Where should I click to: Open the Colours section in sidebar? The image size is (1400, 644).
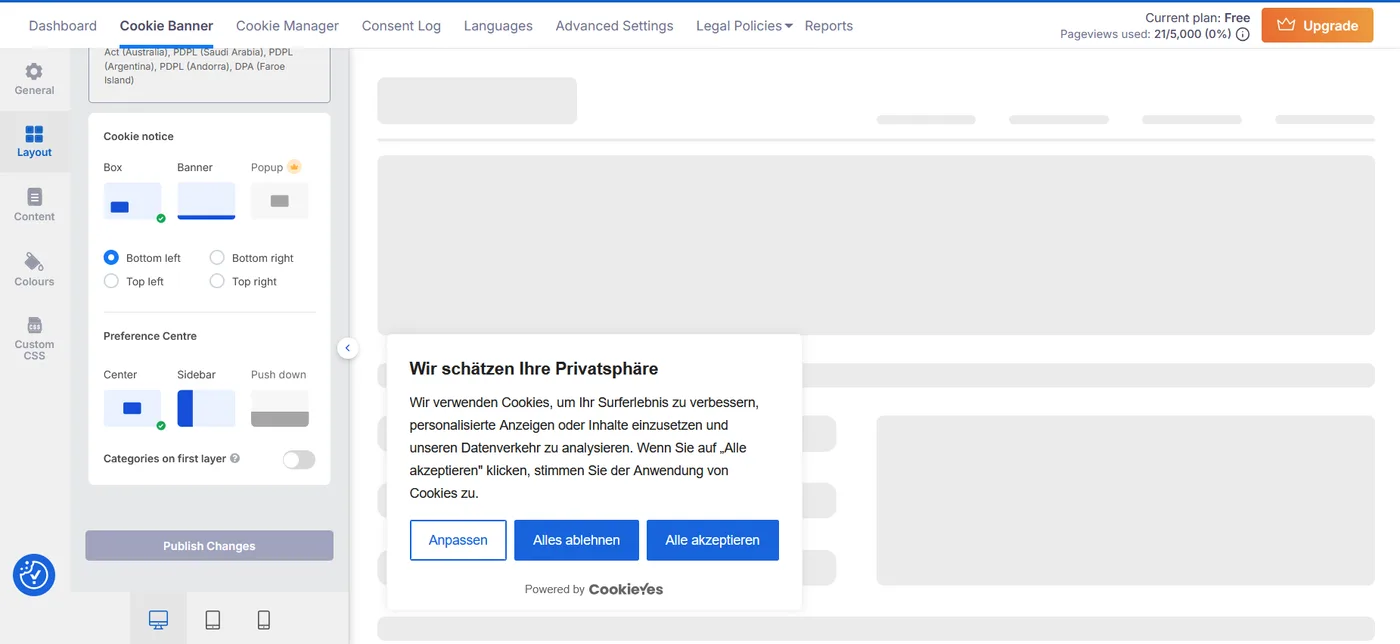[x=34, y=270]
